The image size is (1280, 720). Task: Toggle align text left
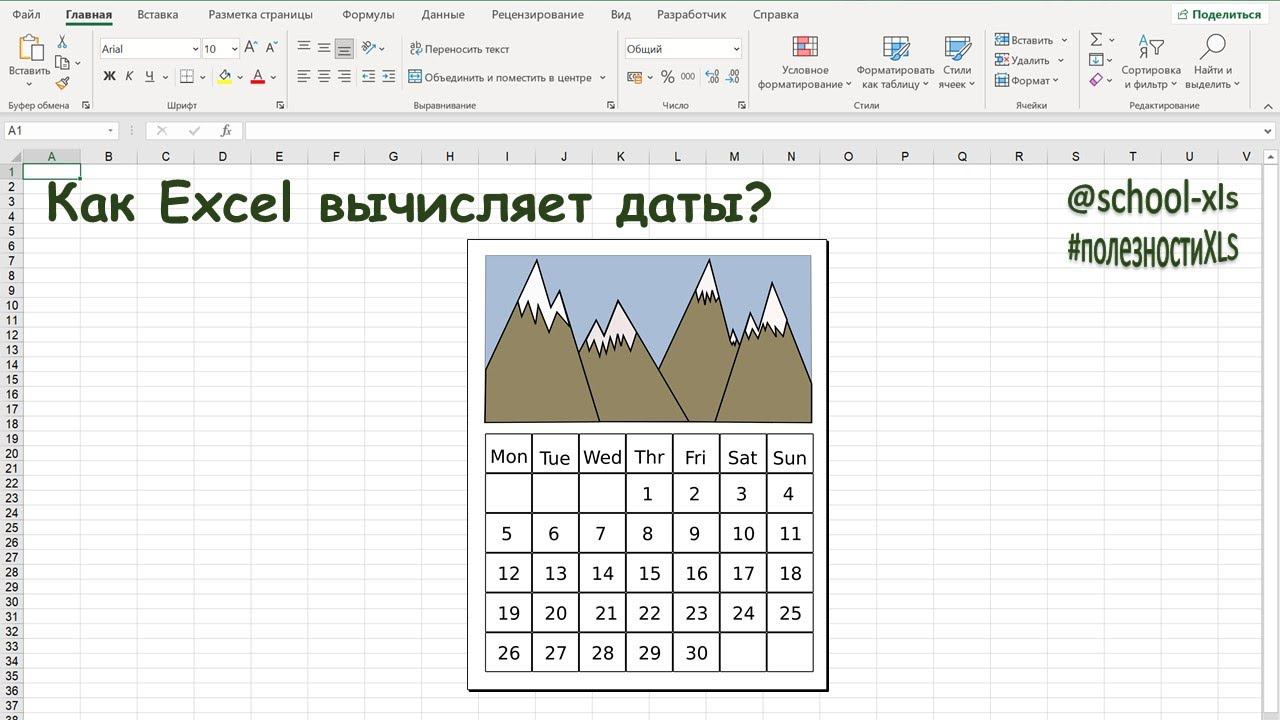[304, 76]
